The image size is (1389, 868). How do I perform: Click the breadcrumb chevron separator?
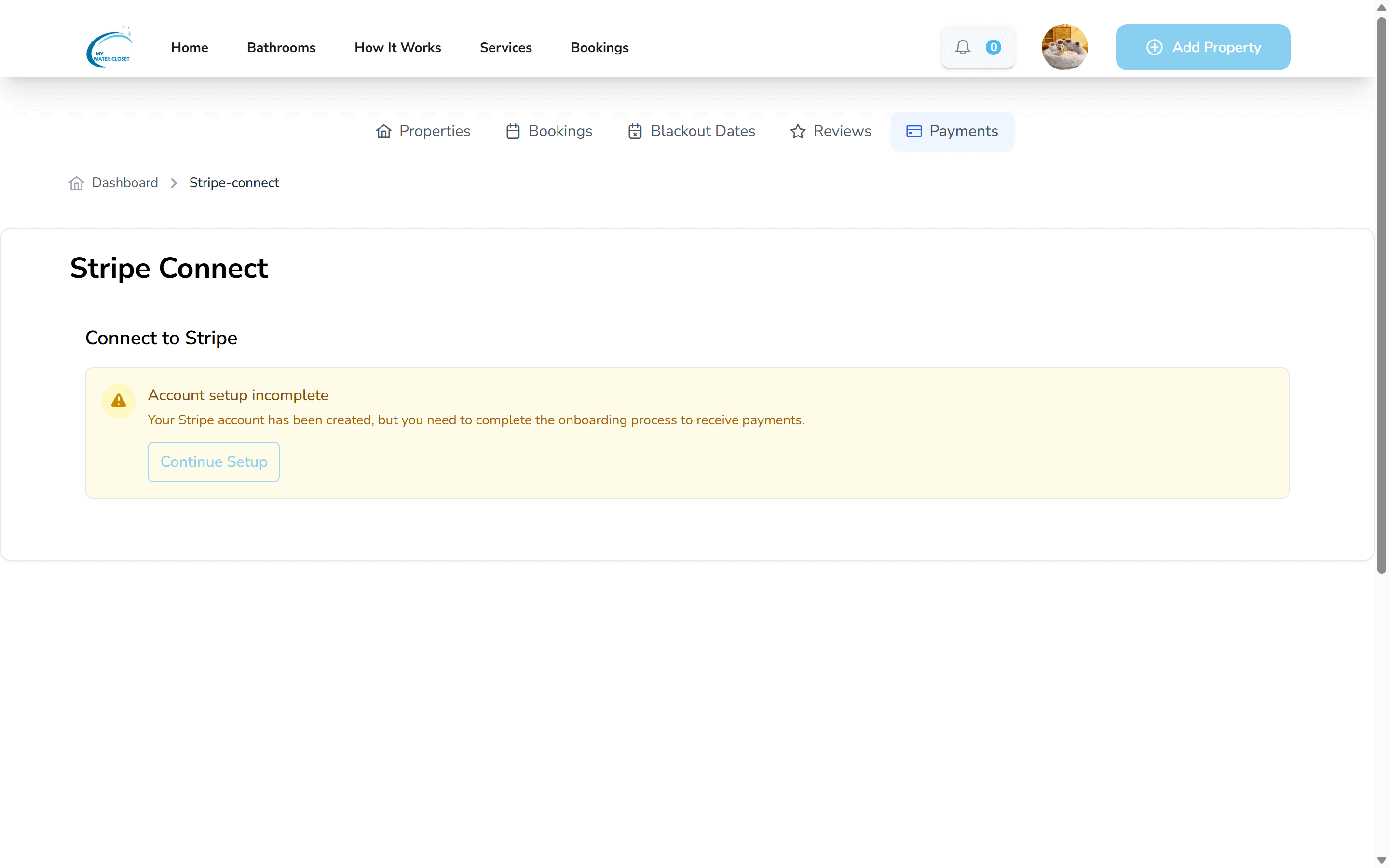pyautogui.click(x=173, y=183)
